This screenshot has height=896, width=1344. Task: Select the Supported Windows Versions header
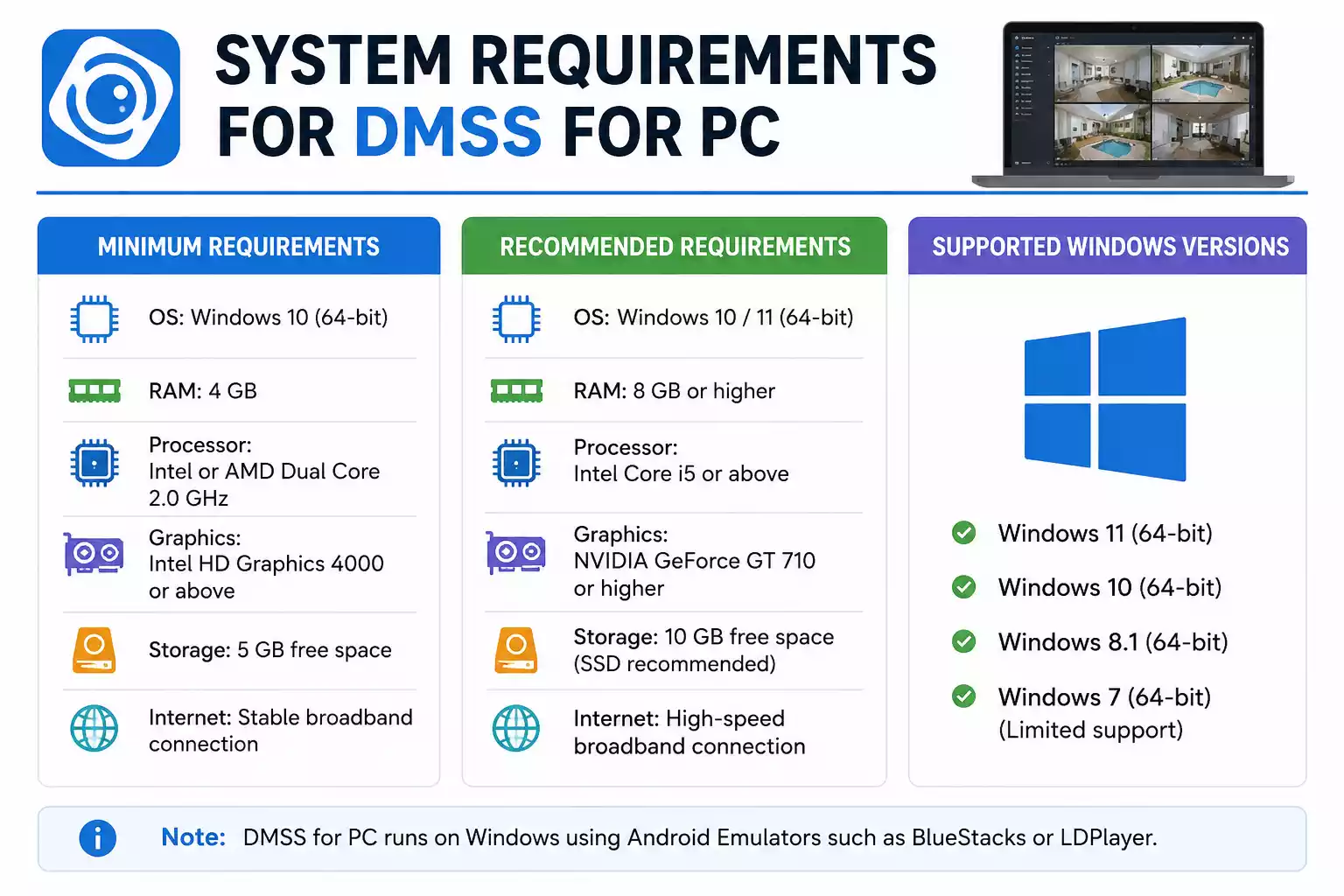(1108, 246)
